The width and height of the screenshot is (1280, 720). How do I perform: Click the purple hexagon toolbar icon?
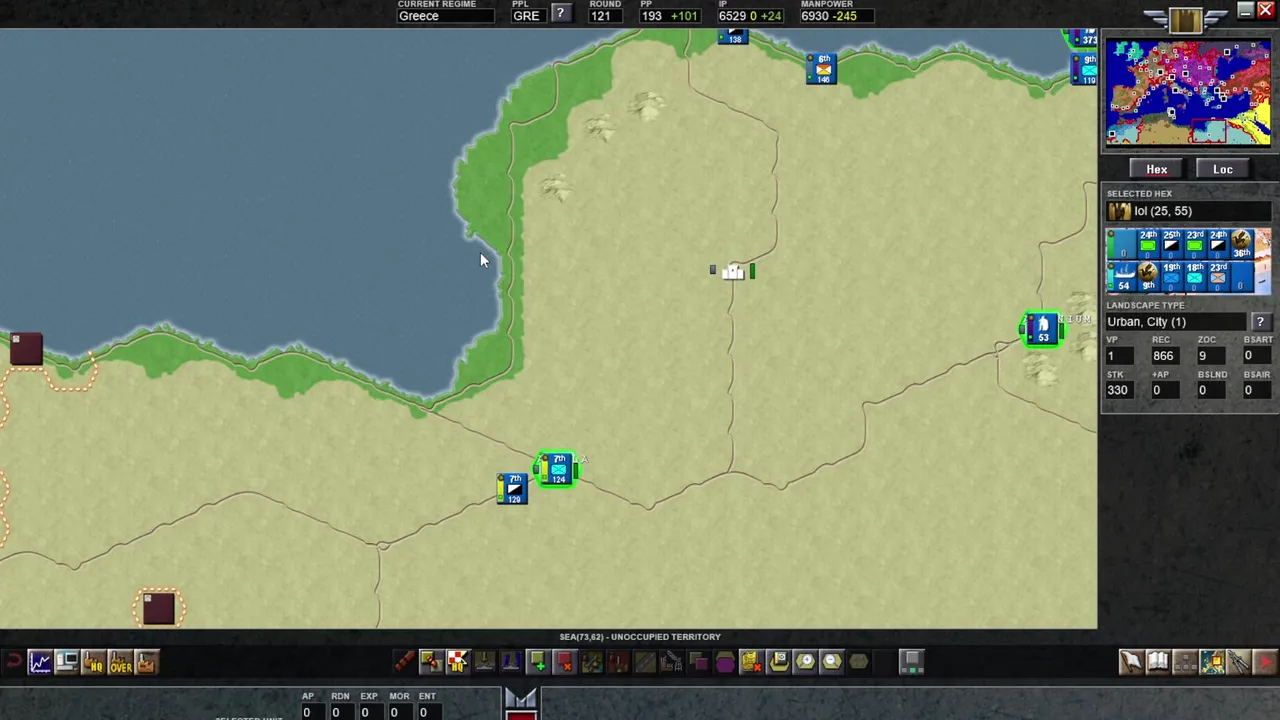(x=725, y=662)
